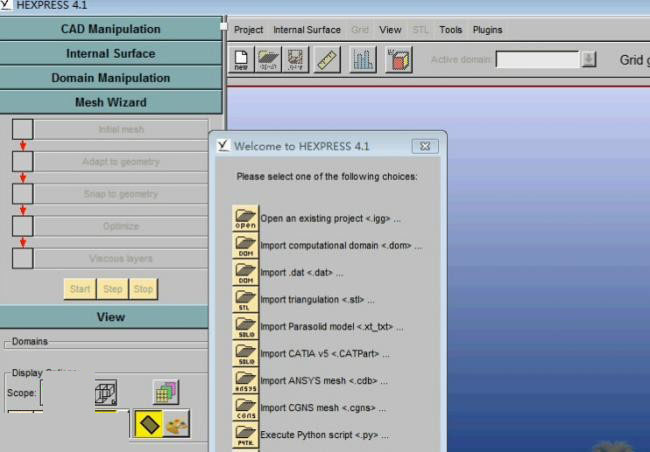Click the Active domain combo box field
This screenshot has width=650, height=452.
click(537, 59)
